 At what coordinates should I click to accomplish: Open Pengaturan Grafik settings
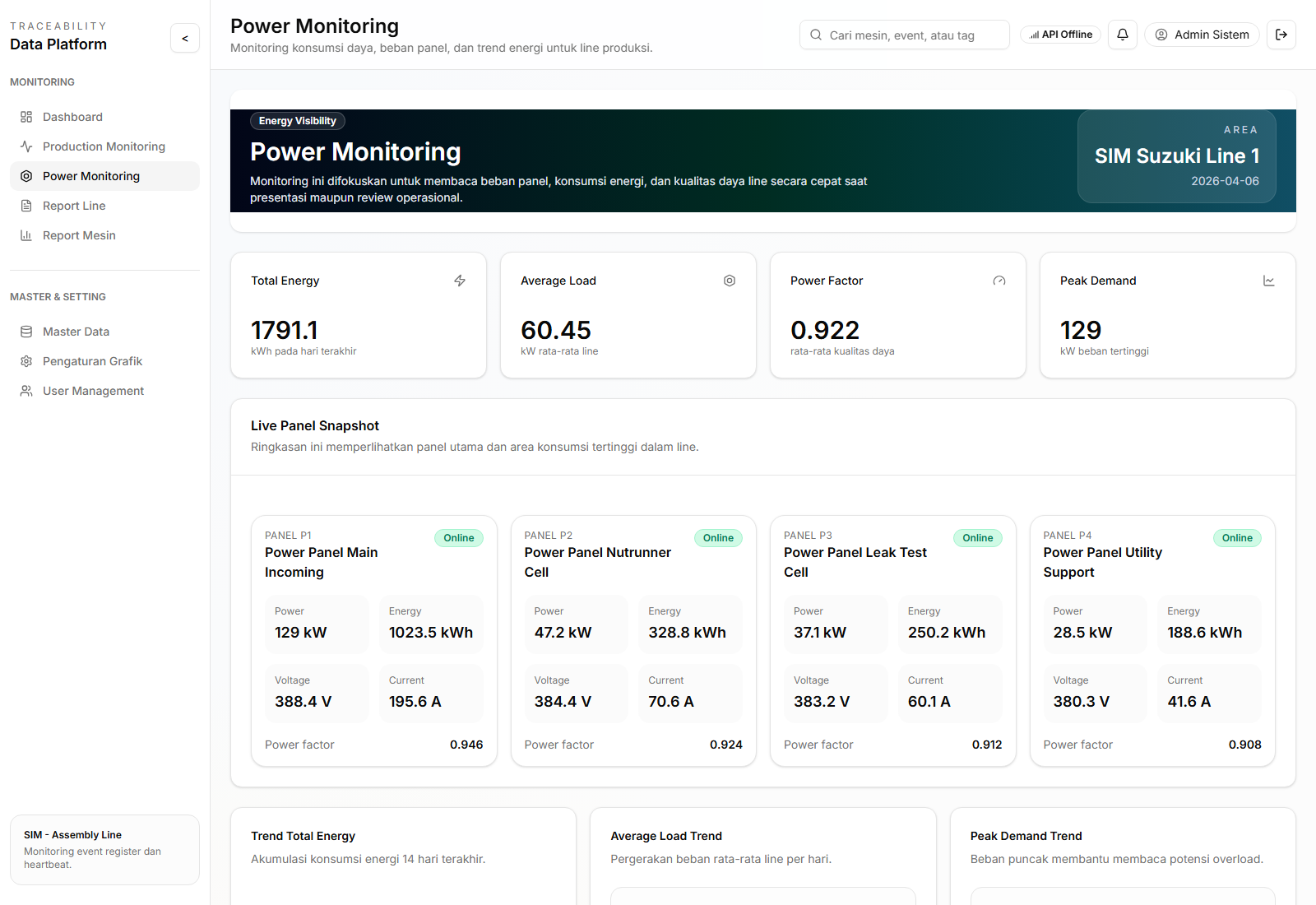[x=104, y=361]
